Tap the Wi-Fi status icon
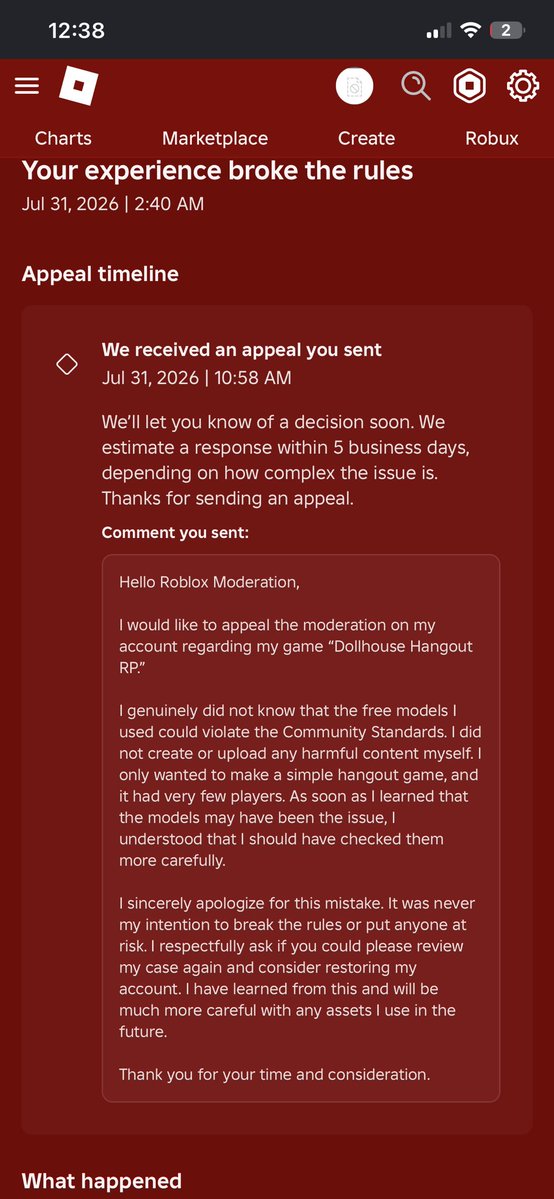The height and width of the screenshot is (1199, 554). click(471, 31)
